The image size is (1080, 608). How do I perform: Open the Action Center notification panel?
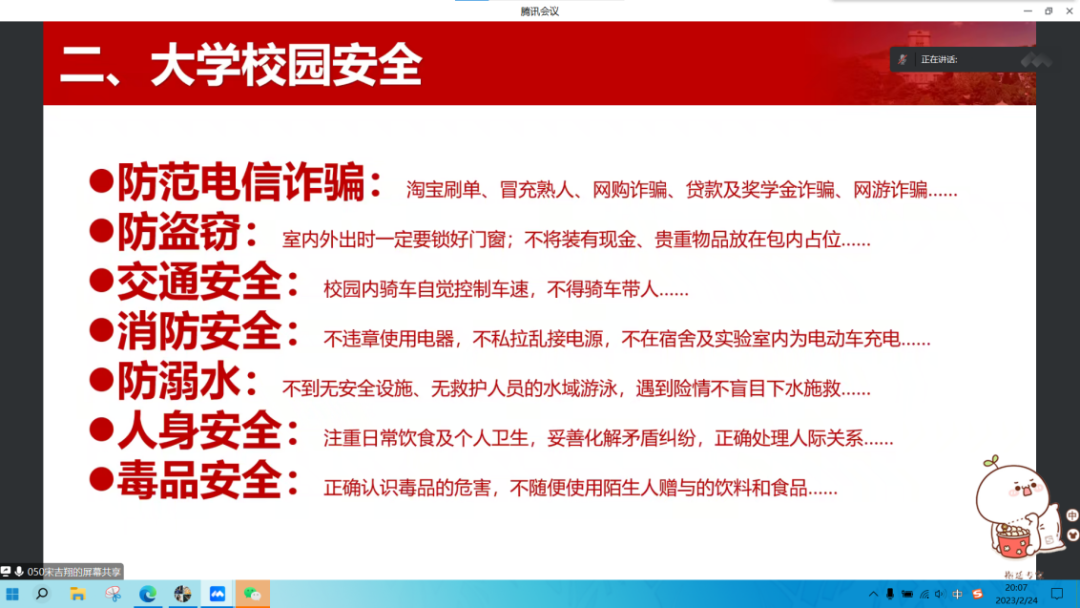coord(1057,594)
